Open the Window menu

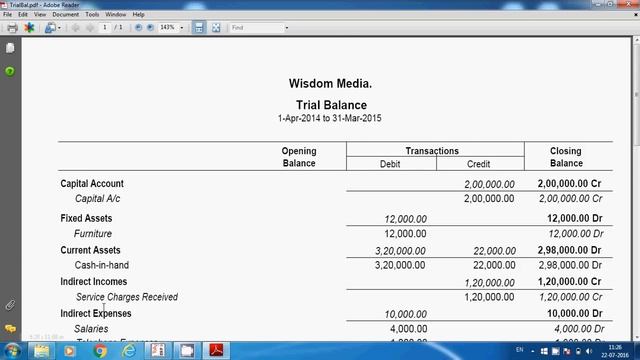[x=116, y=14]
